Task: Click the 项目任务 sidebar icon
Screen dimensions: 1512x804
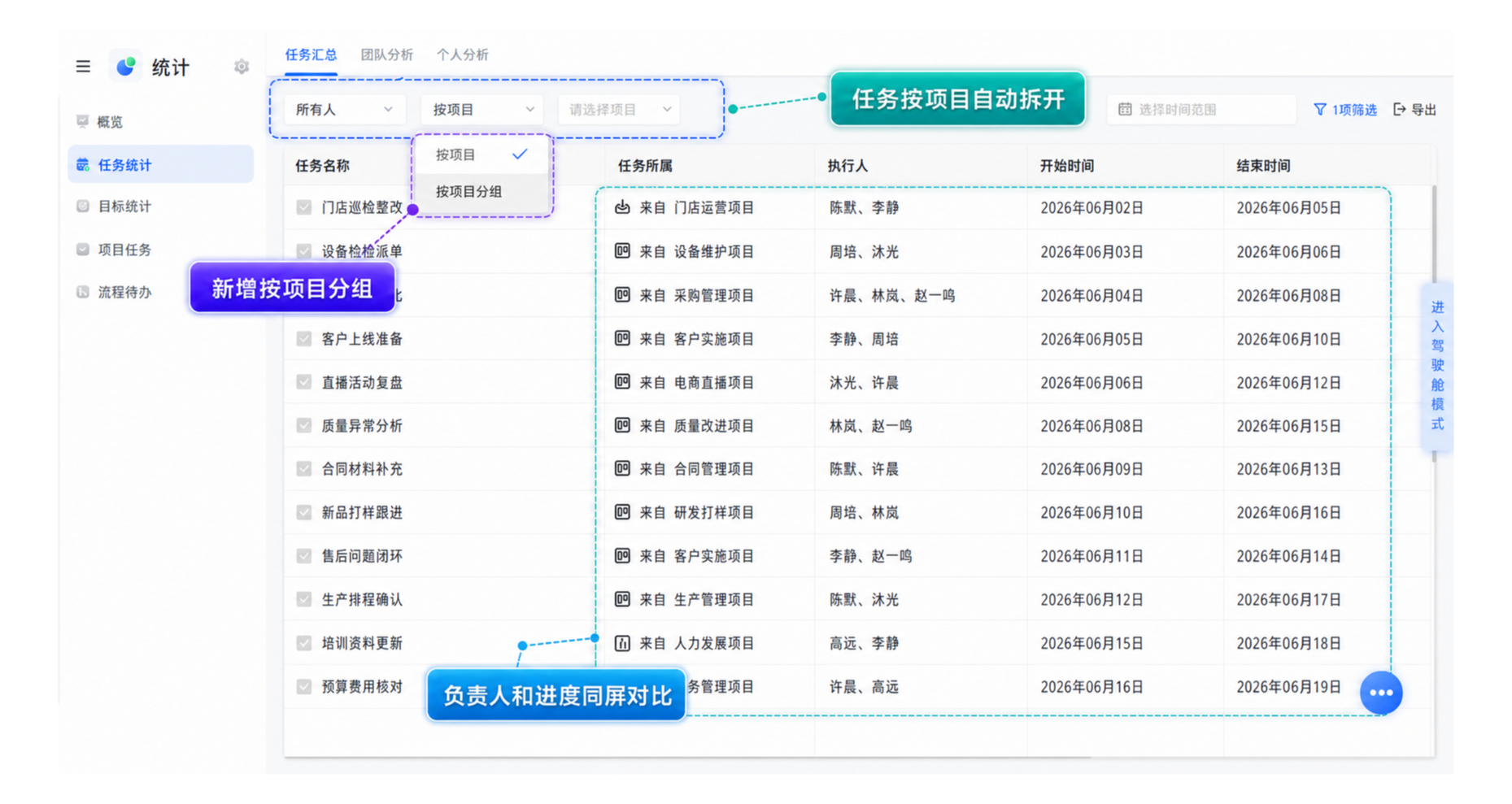Action: (83, 250)
